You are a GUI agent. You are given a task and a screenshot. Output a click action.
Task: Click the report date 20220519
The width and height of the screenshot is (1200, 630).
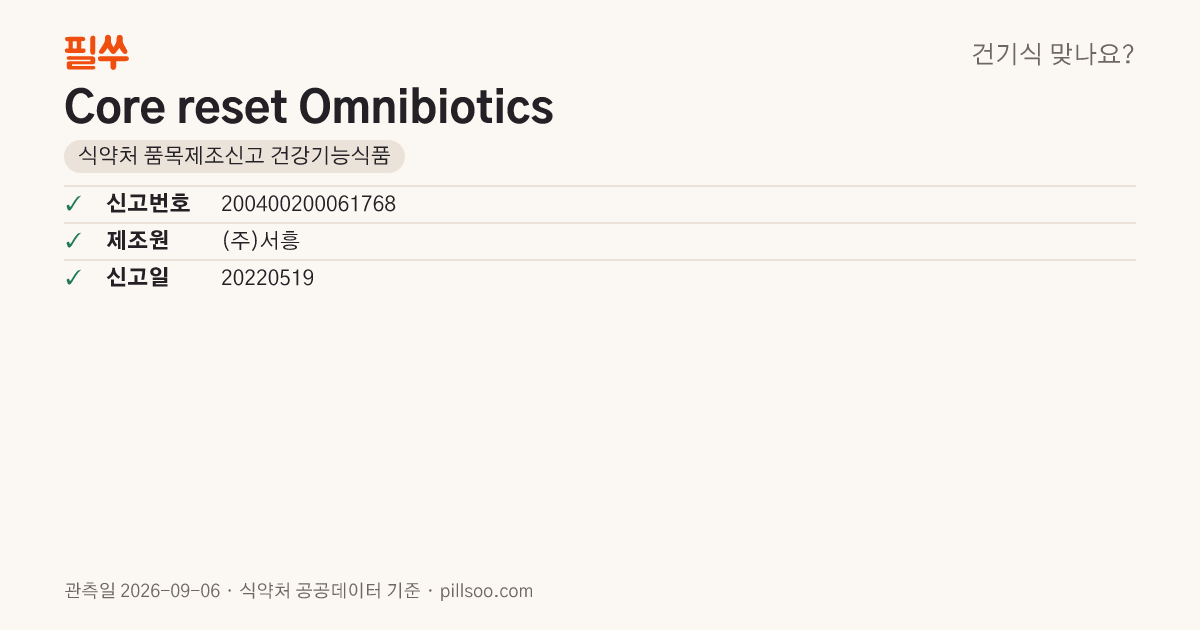[x=267, y=278]
